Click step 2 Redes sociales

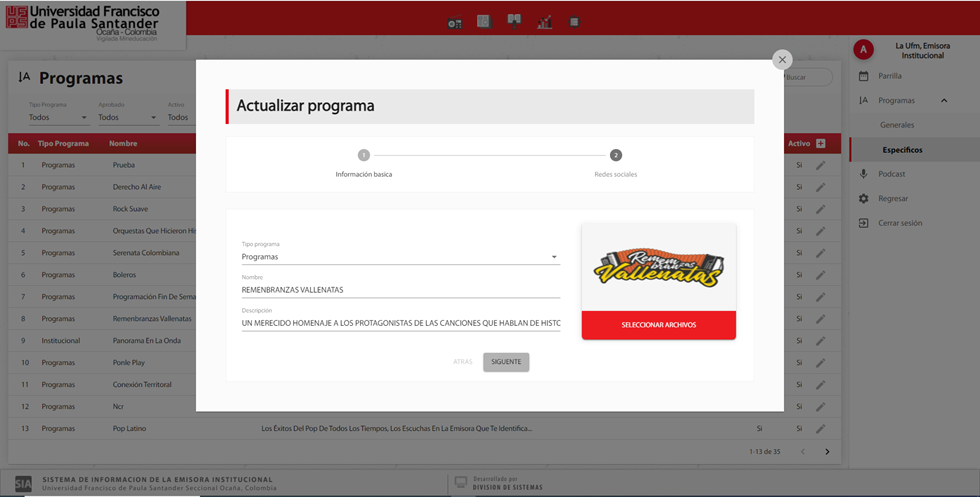615,155
